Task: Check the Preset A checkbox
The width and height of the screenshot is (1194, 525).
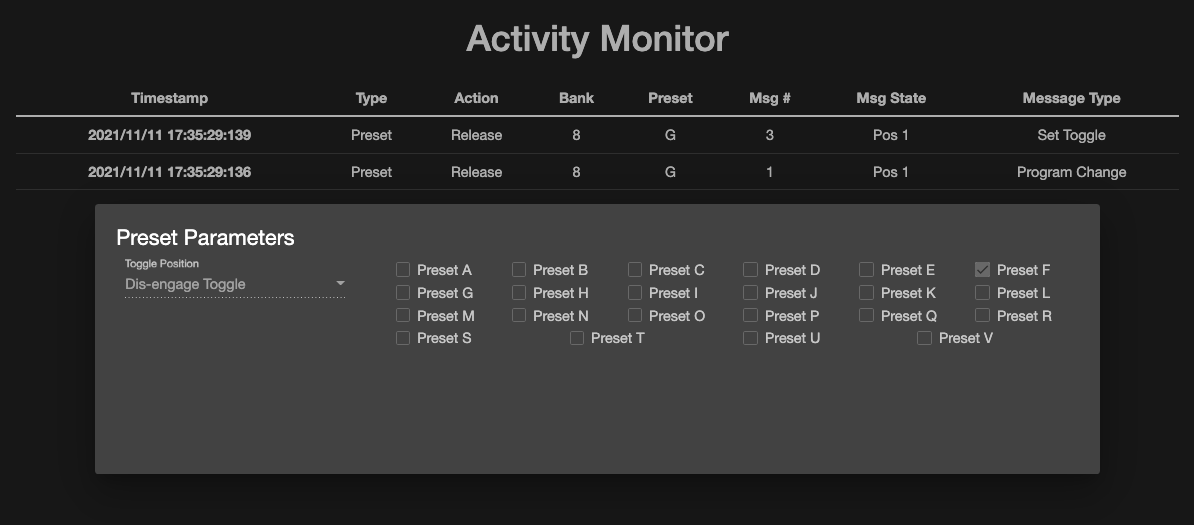Action: [x=403, y=270]
